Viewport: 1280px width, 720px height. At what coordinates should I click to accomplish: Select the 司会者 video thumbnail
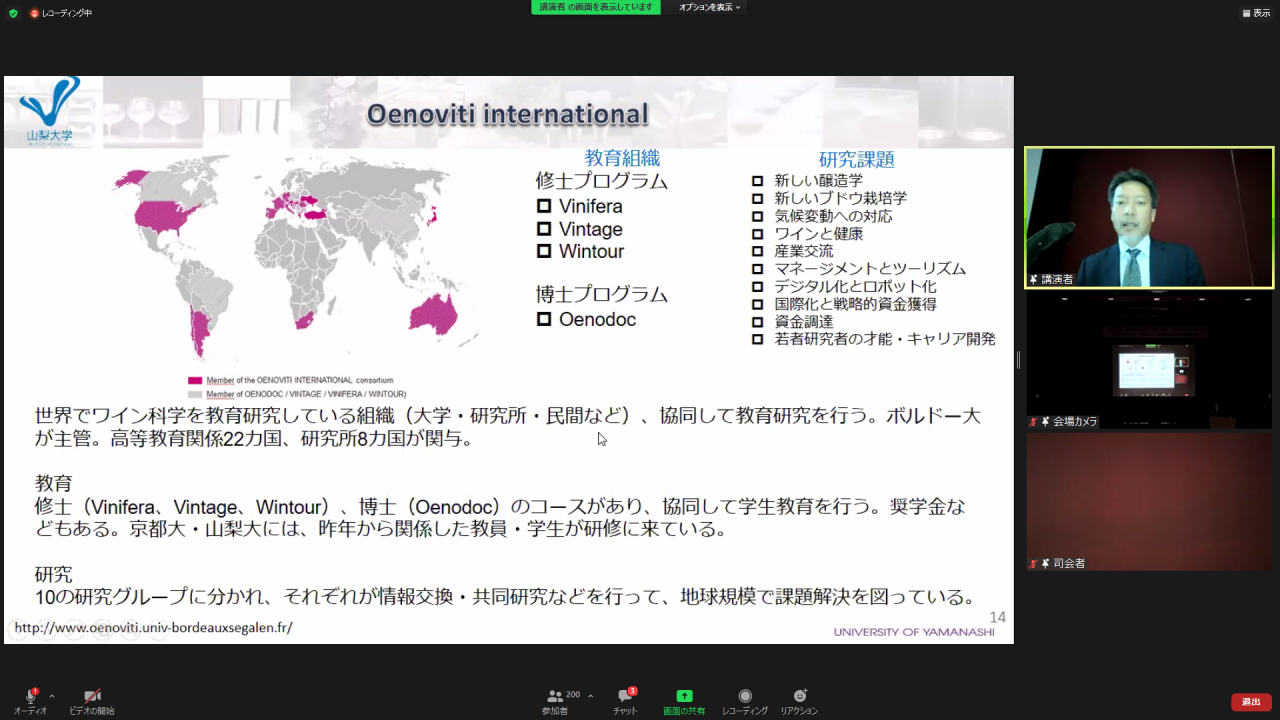pyautogui.click(x=1149, y=501)
